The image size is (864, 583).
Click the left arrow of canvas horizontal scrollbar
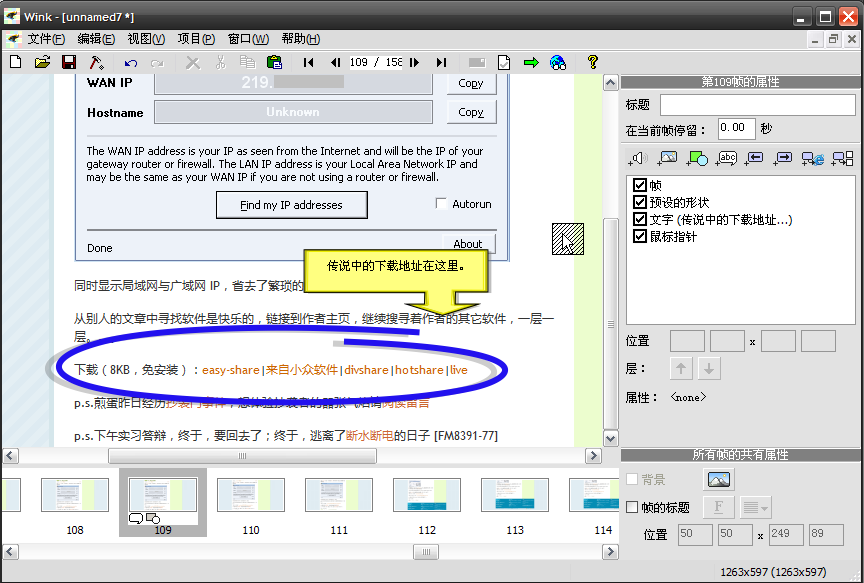tap(10, 456)
